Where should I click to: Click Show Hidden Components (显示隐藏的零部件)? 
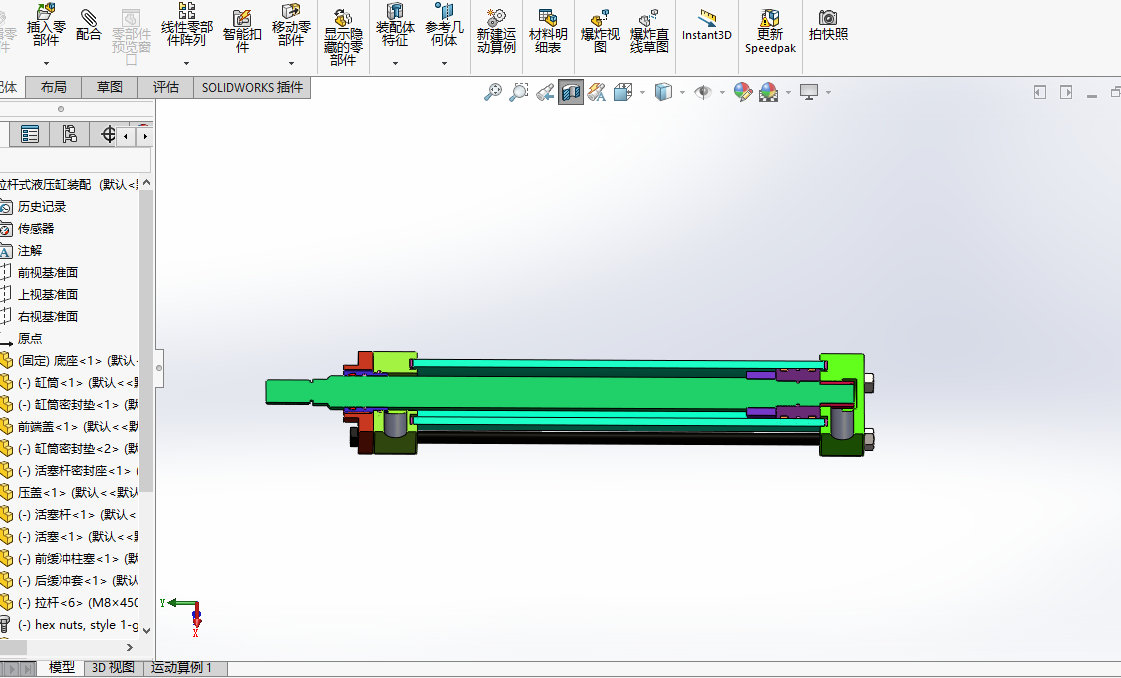tap(343, 37)
